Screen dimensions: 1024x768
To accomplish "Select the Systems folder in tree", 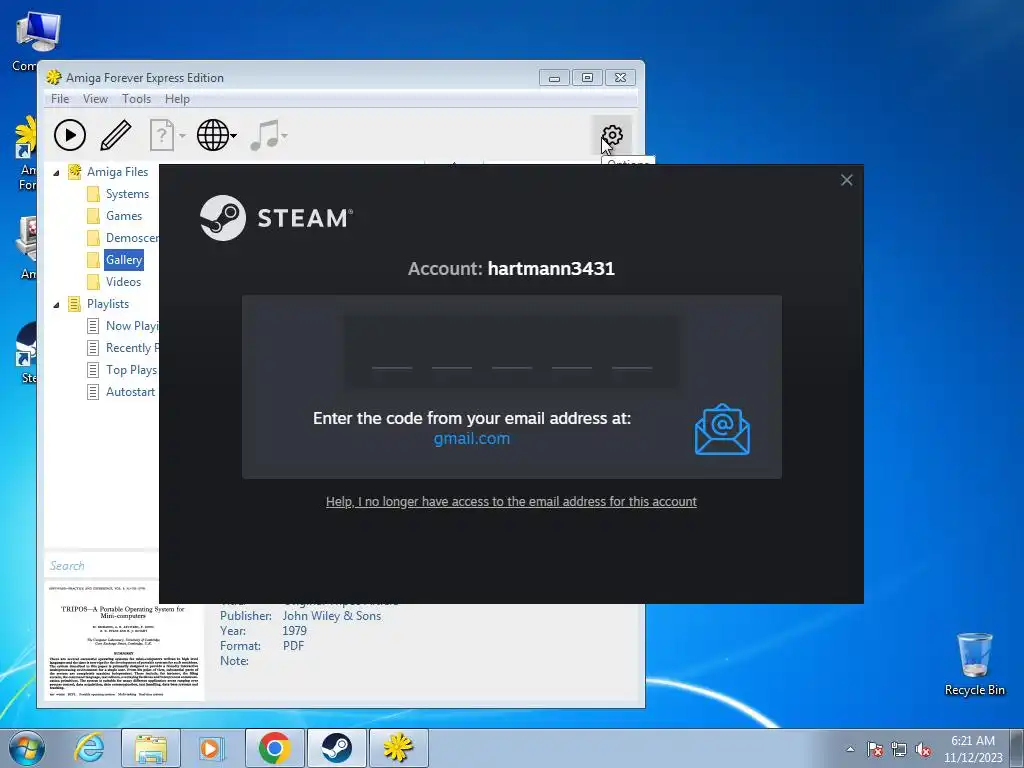I will click(127, 194).
